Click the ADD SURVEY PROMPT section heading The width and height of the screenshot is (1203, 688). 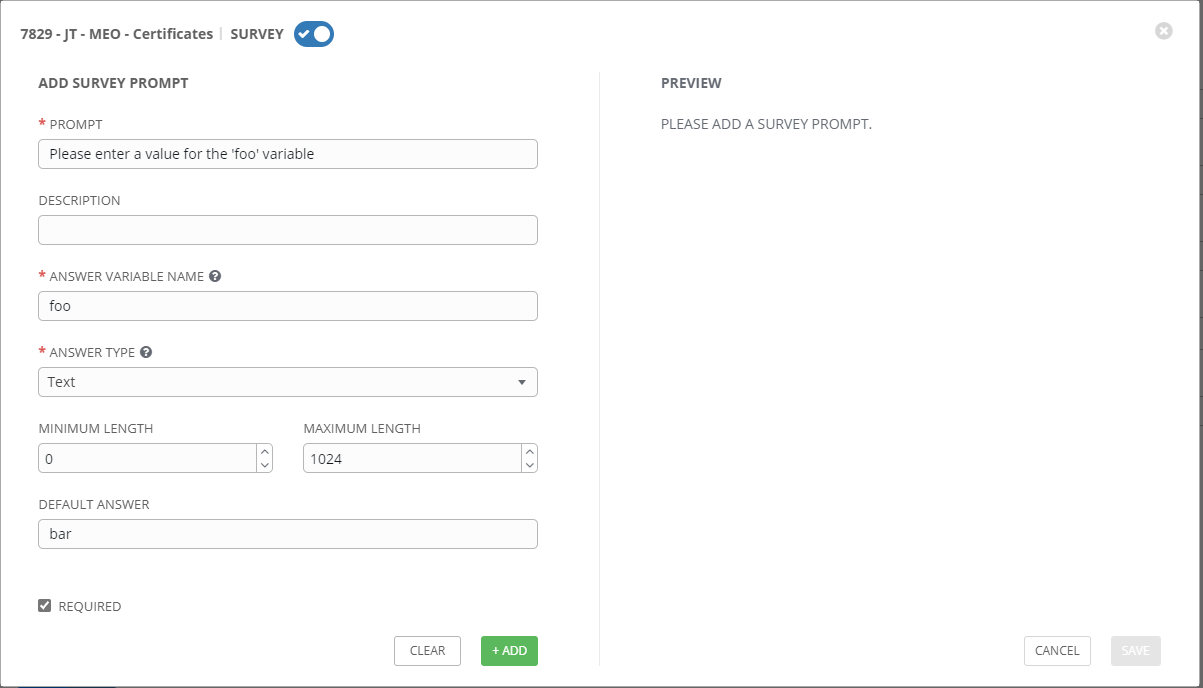point(113,83)
